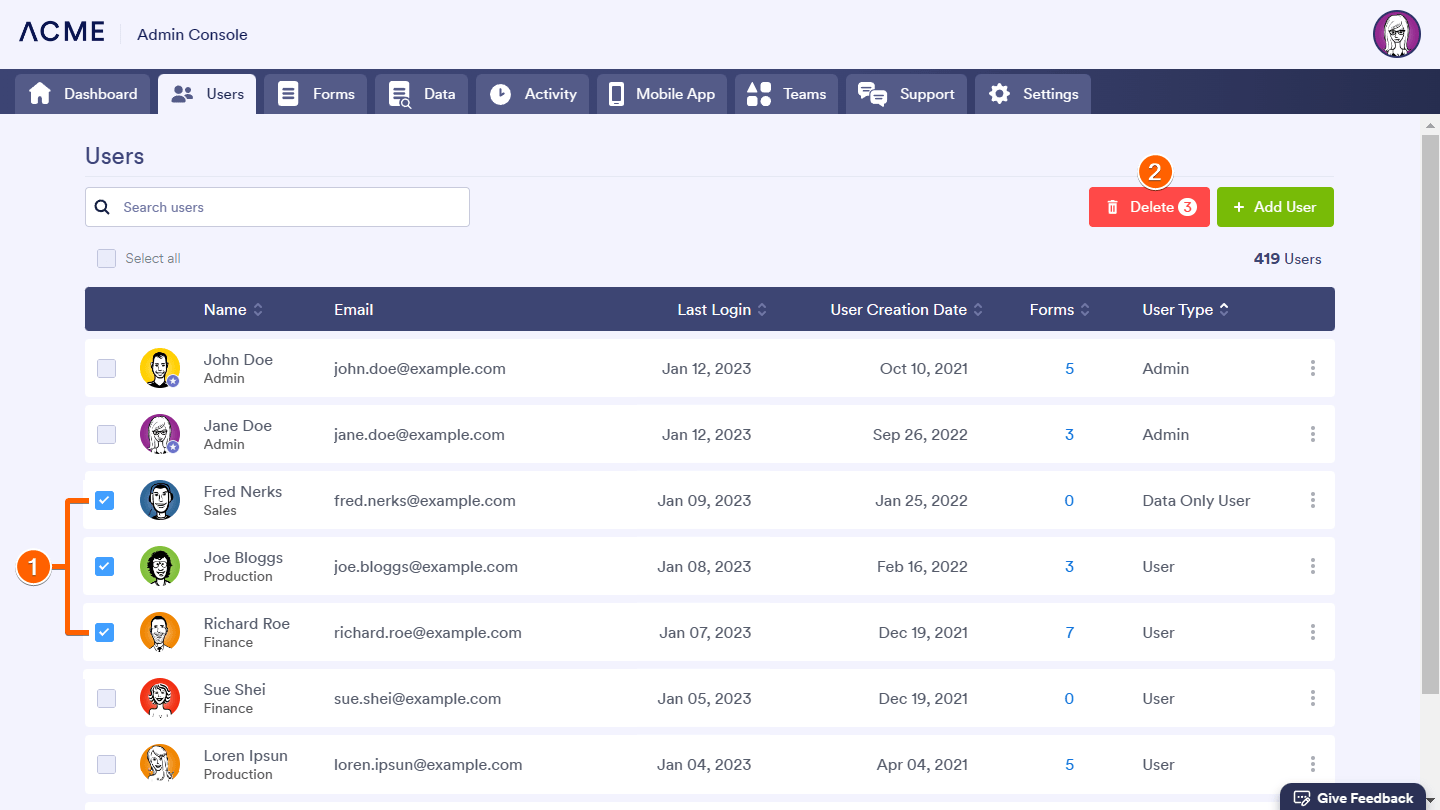
Task: Tick the checkbox for John Doe
Action: coord(106,369)
